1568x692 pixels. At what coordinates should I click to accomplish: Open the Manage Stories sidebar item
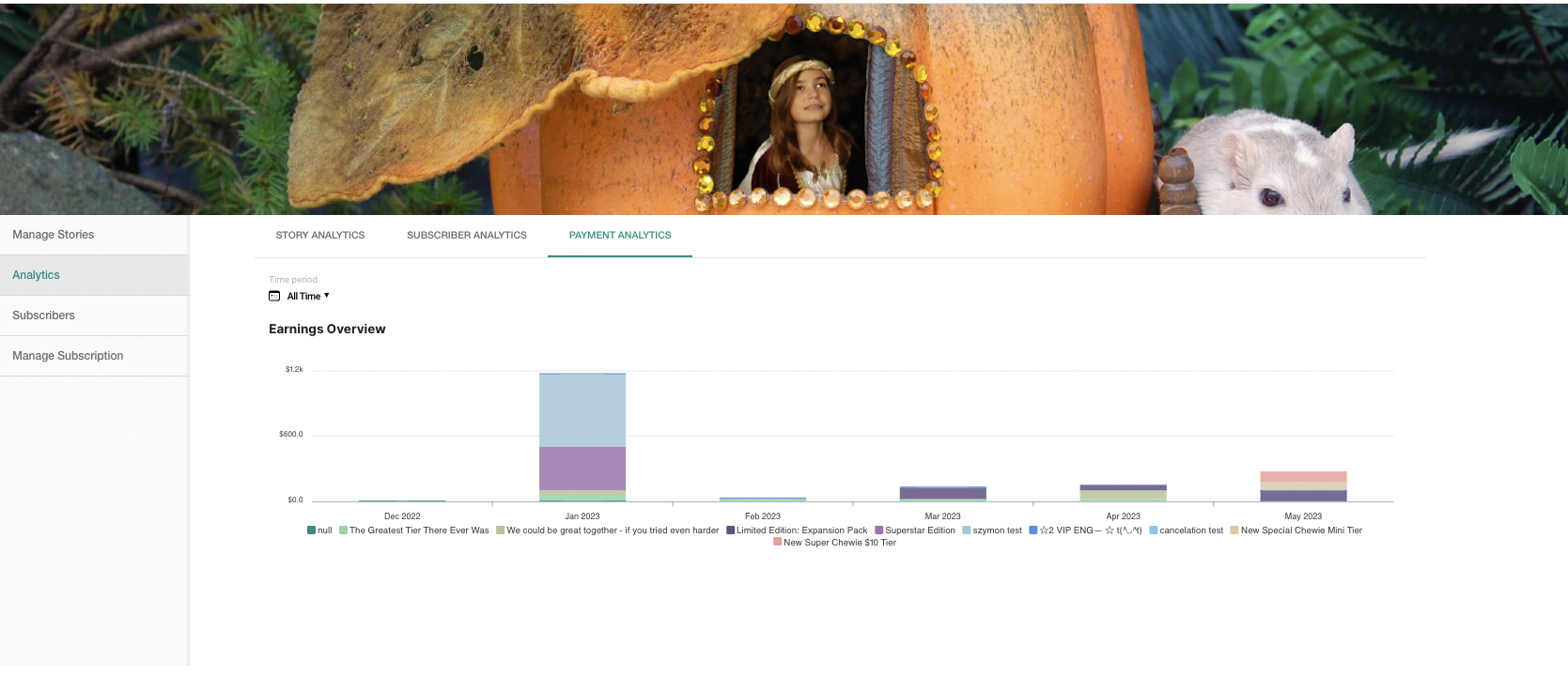[94, 235]
